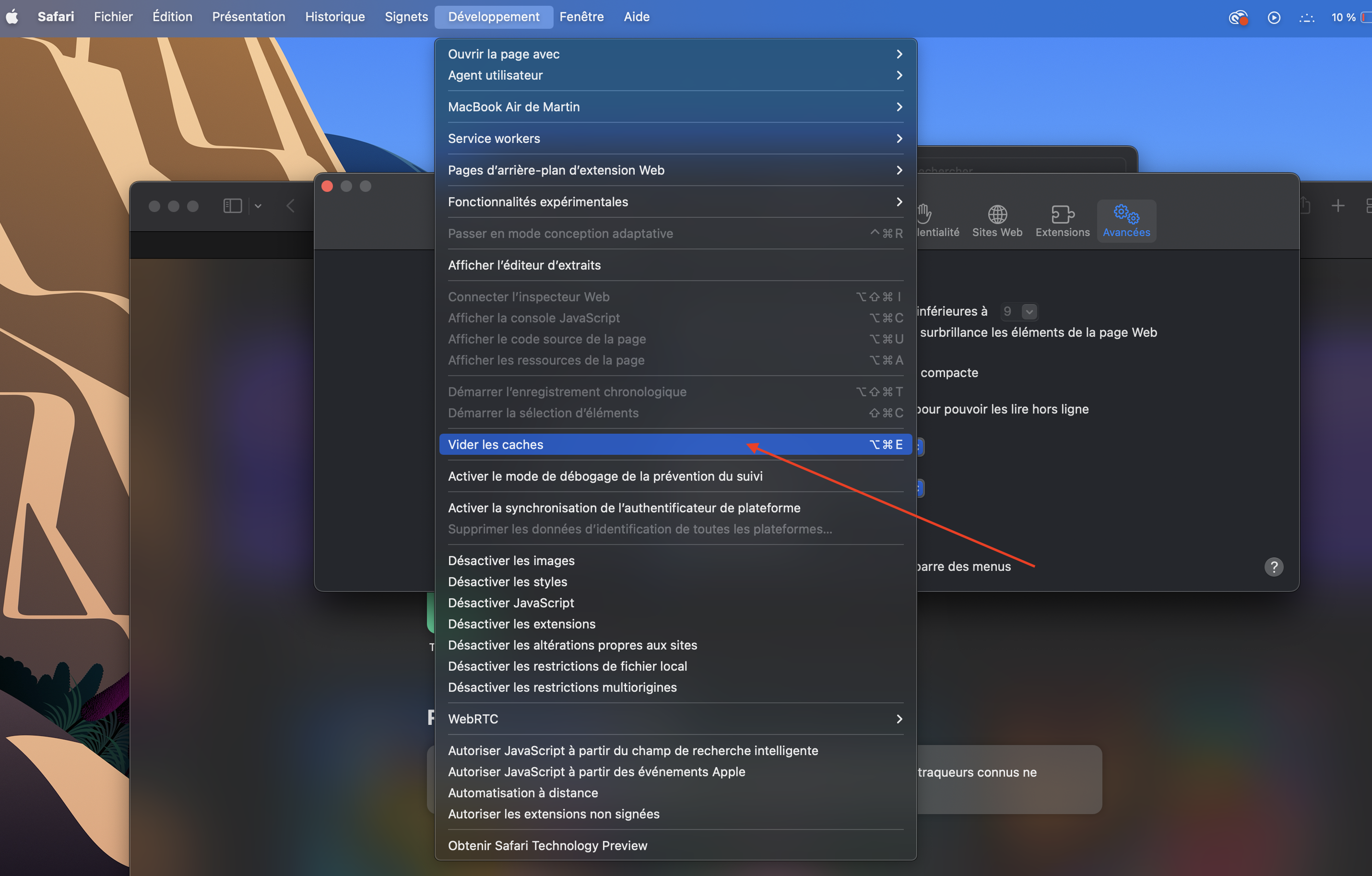This screenshot has width=1372, height=876.
Task: Choose Désactiver JavaScript
Action: click(x=676, y=603)
